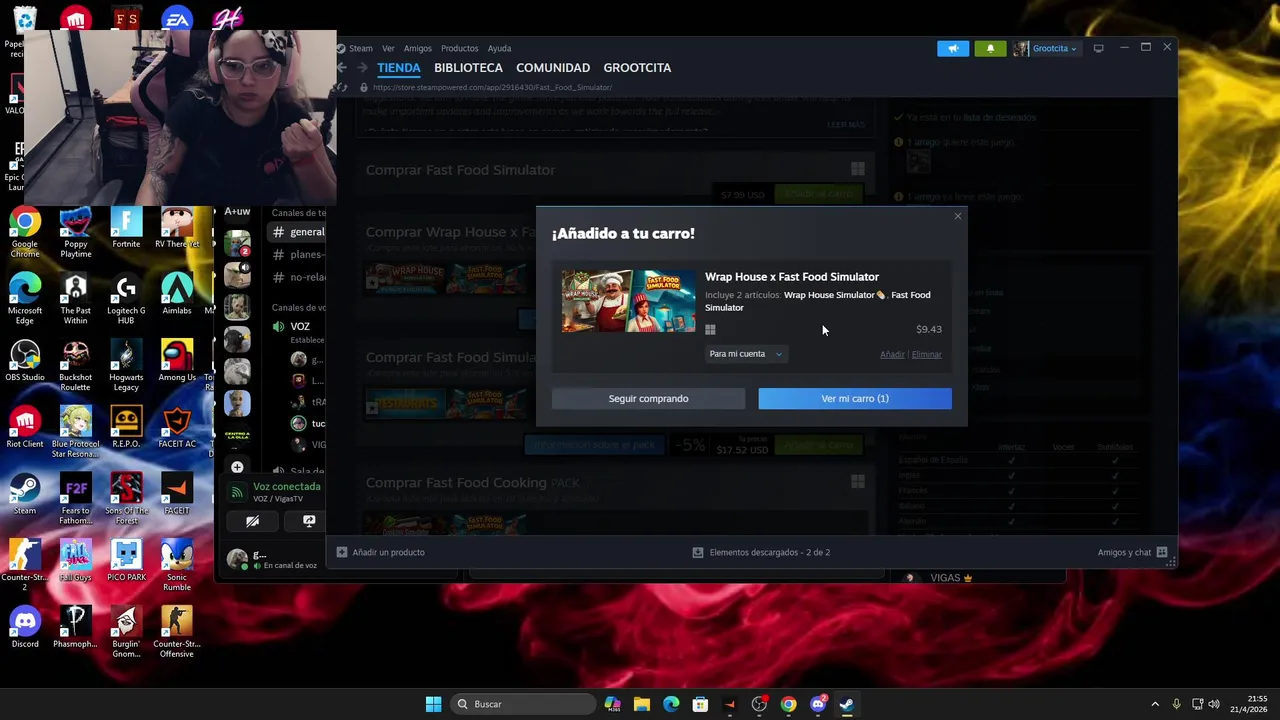Click Añadir gift link in cart dialog

892,354
